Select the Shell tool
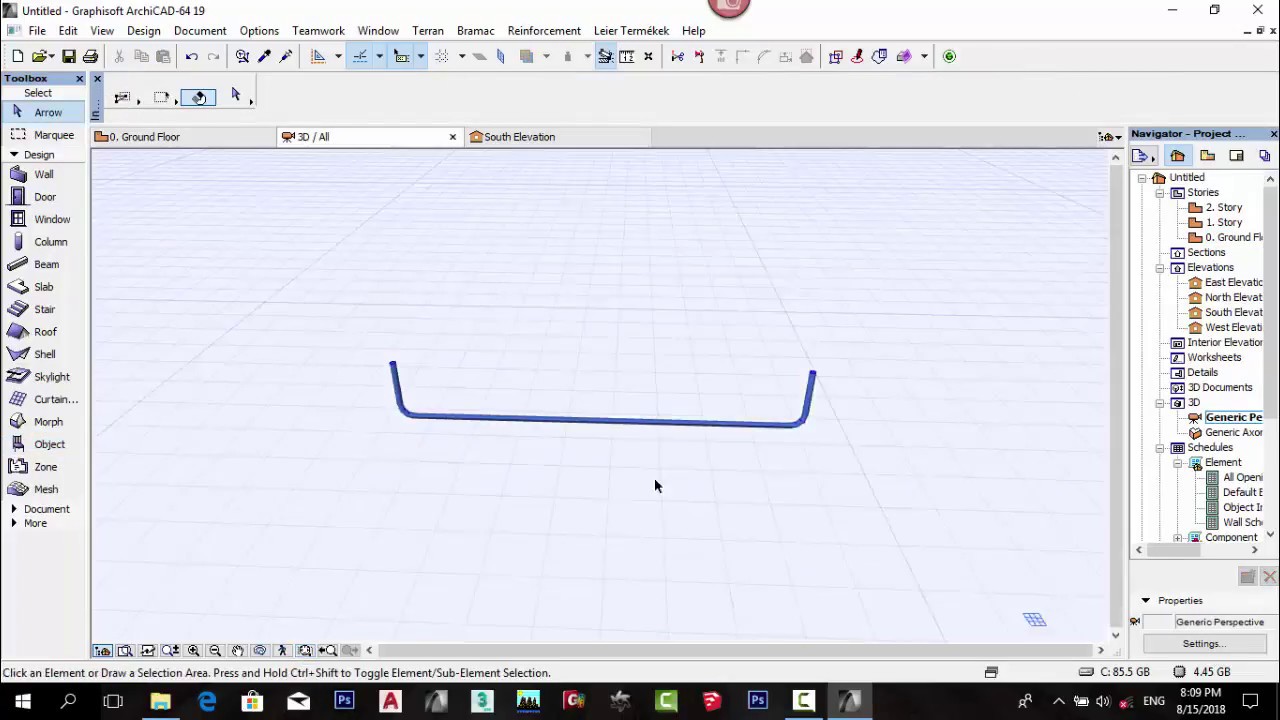 (x=44, y=354)
